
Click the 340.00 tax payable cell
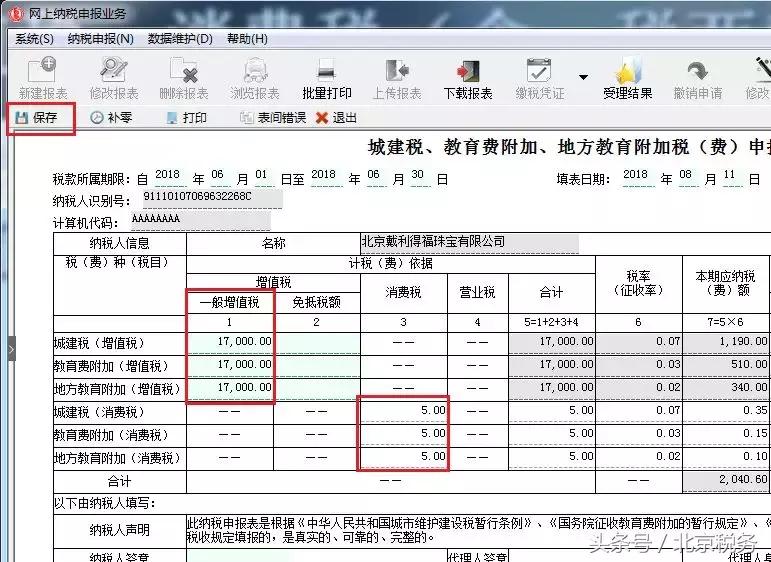point(726,389)
